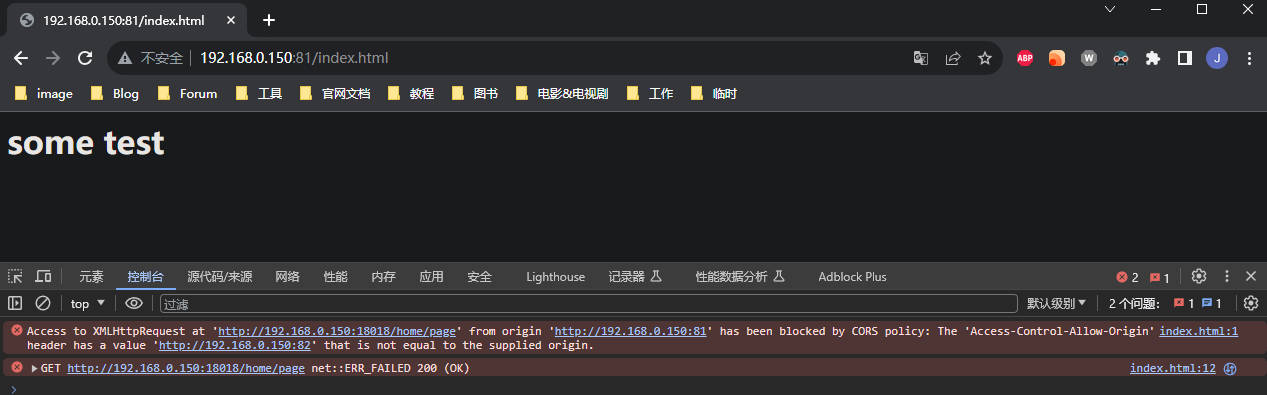Open the Adblock Plus DevTools tab
Image resolution: width=1267 pixels, height=395 pixels.
(852, 277)
